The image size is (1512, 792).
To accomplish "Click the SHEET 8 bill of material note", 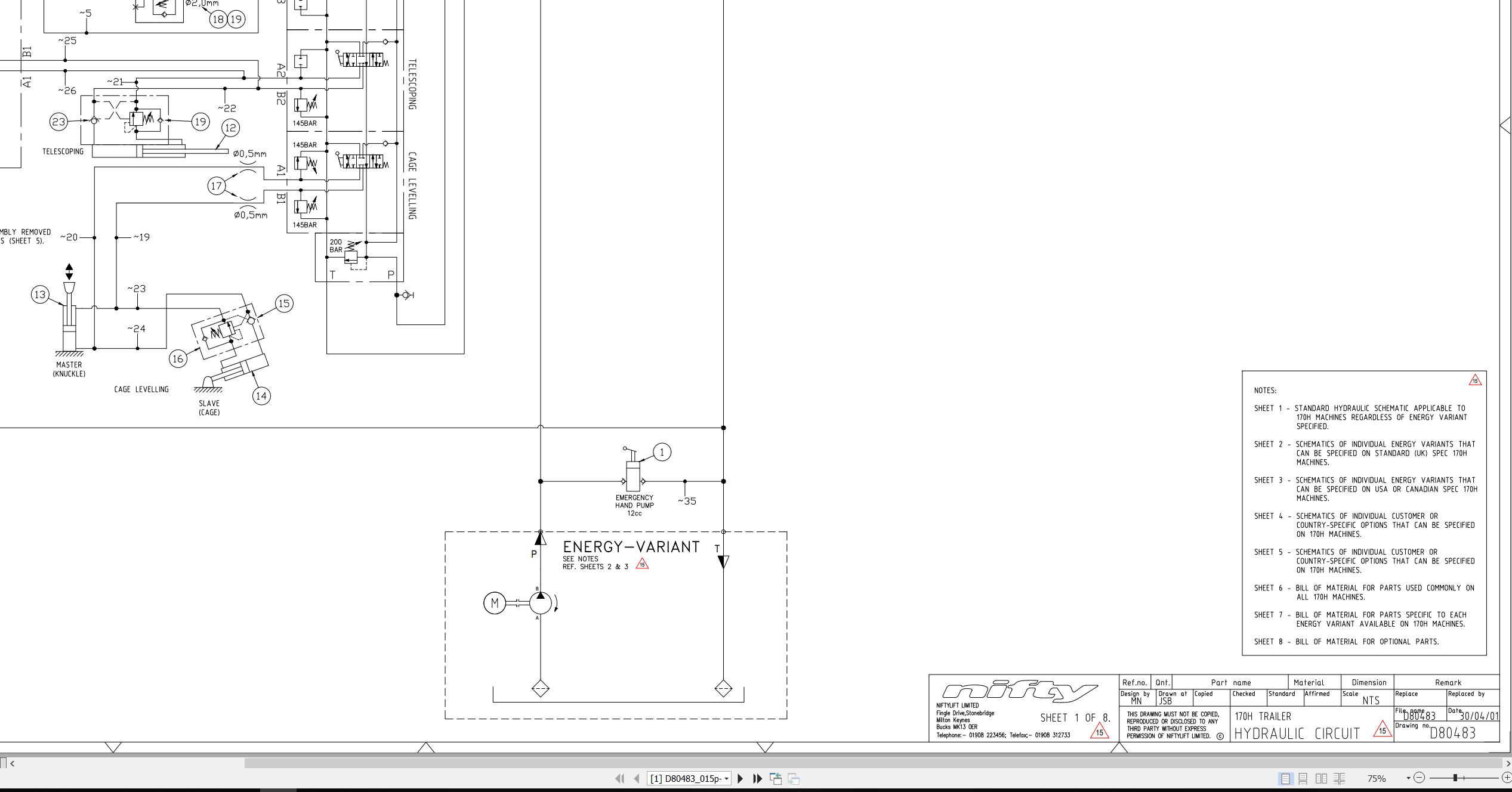I will click(1346, 642).
